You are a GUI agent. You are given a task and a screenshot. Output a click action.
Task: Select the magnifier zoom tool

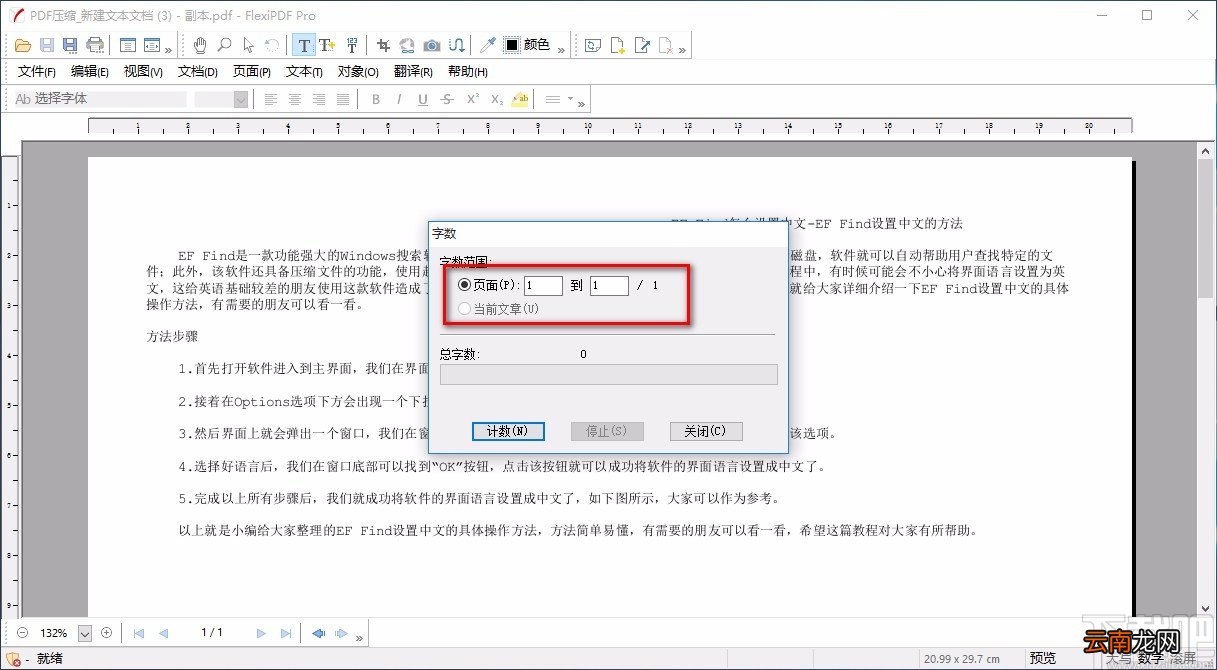[225, 45]
